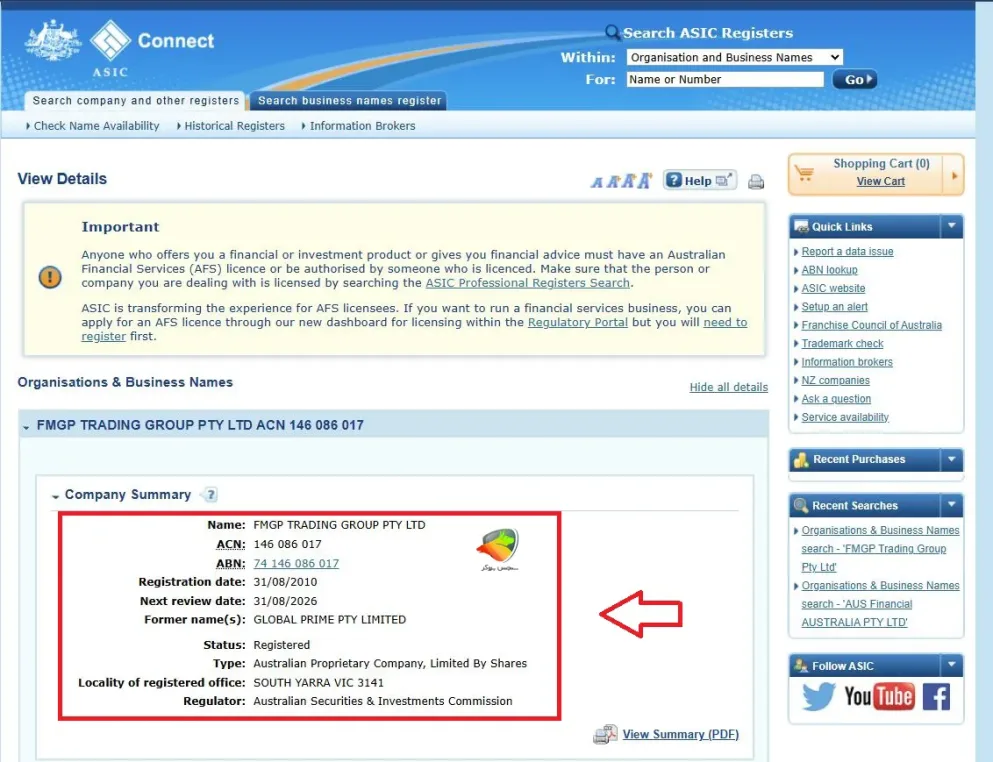
Task: Click the Recent Searches header icon
Action: click(801, 505)
